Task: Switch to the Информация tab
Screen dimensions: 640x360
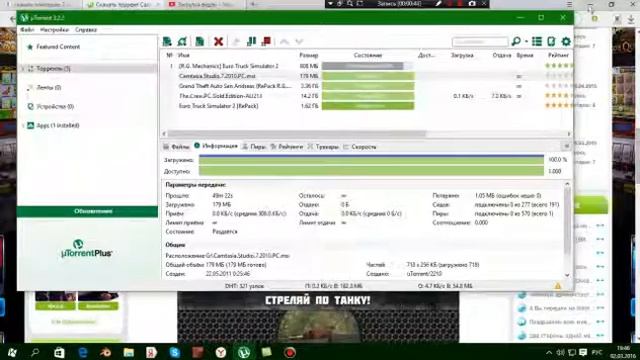Action: [216, 146]
